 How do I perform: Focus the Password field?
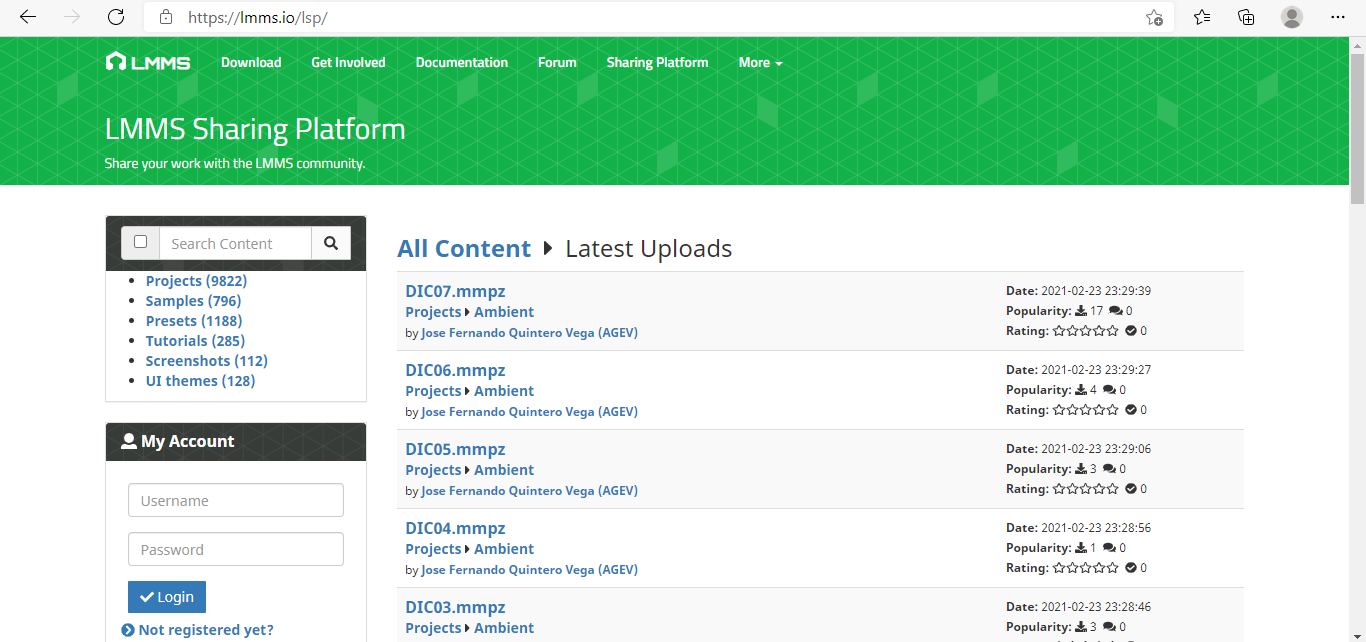(236, 549)
